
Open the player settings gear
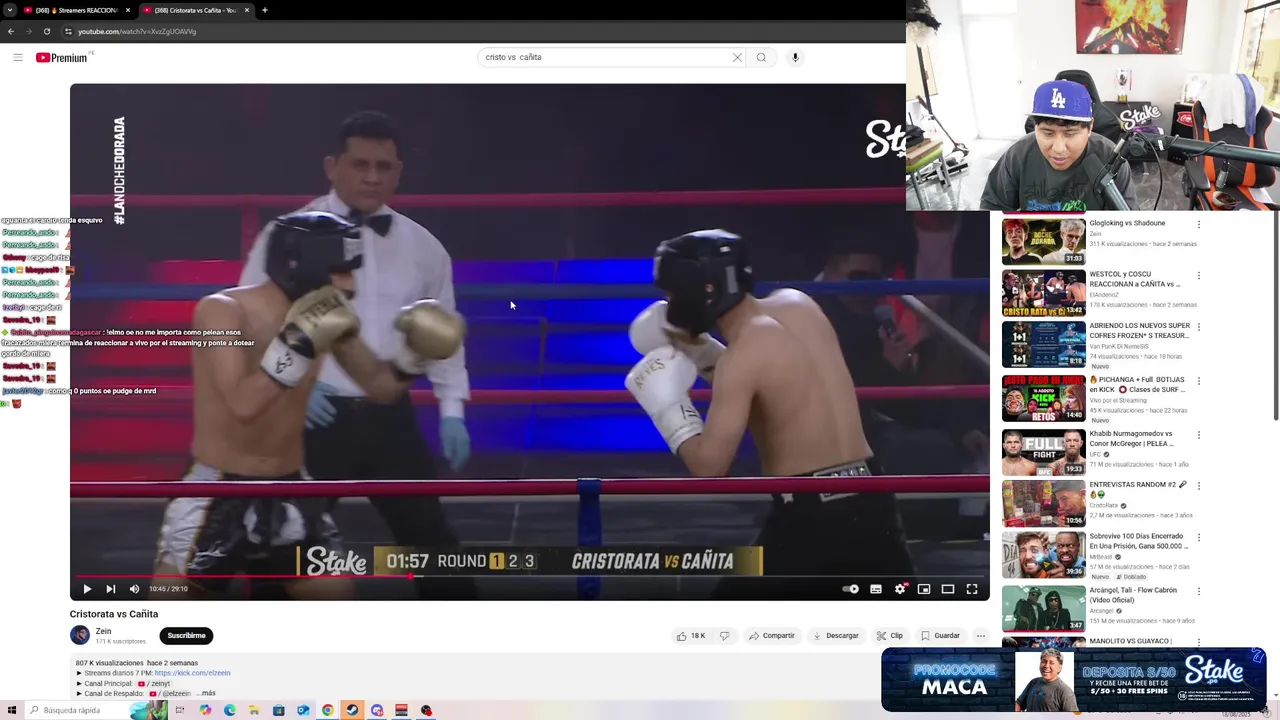(900, 589)
